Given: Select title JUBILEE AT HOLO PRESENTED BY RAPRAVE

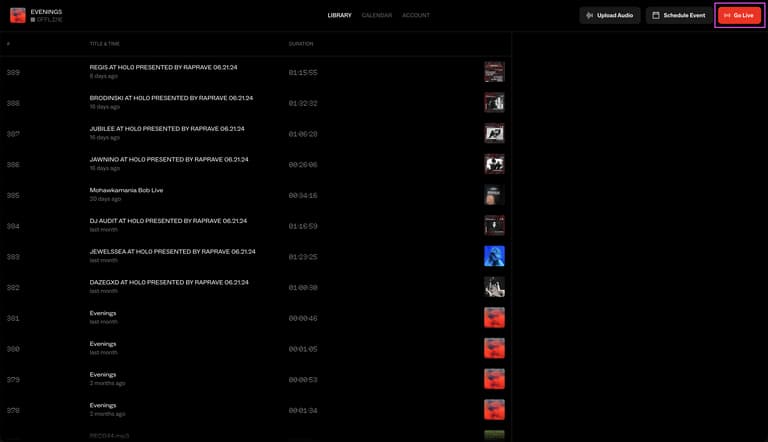Looking at the screenshot, I should [167, 129].
